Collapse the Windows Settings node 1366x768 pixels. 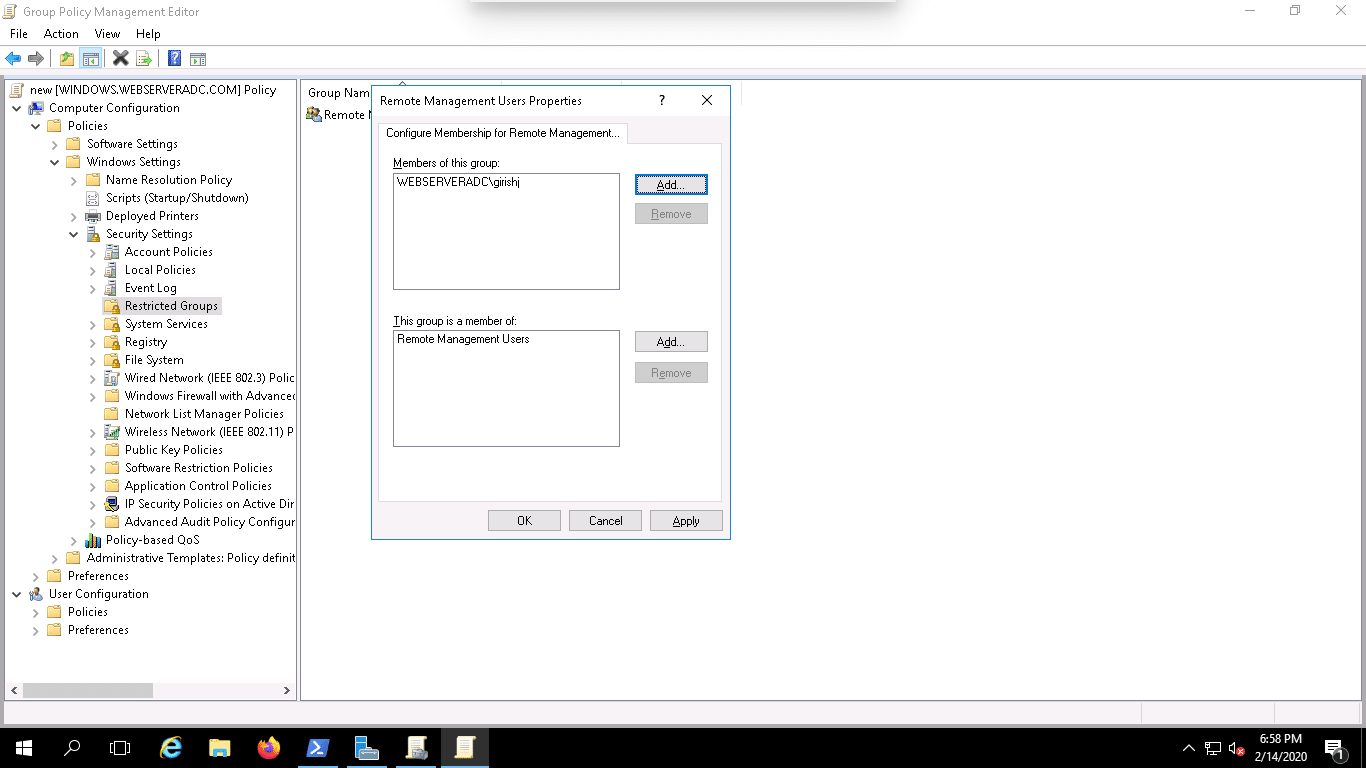click(55, 162)
